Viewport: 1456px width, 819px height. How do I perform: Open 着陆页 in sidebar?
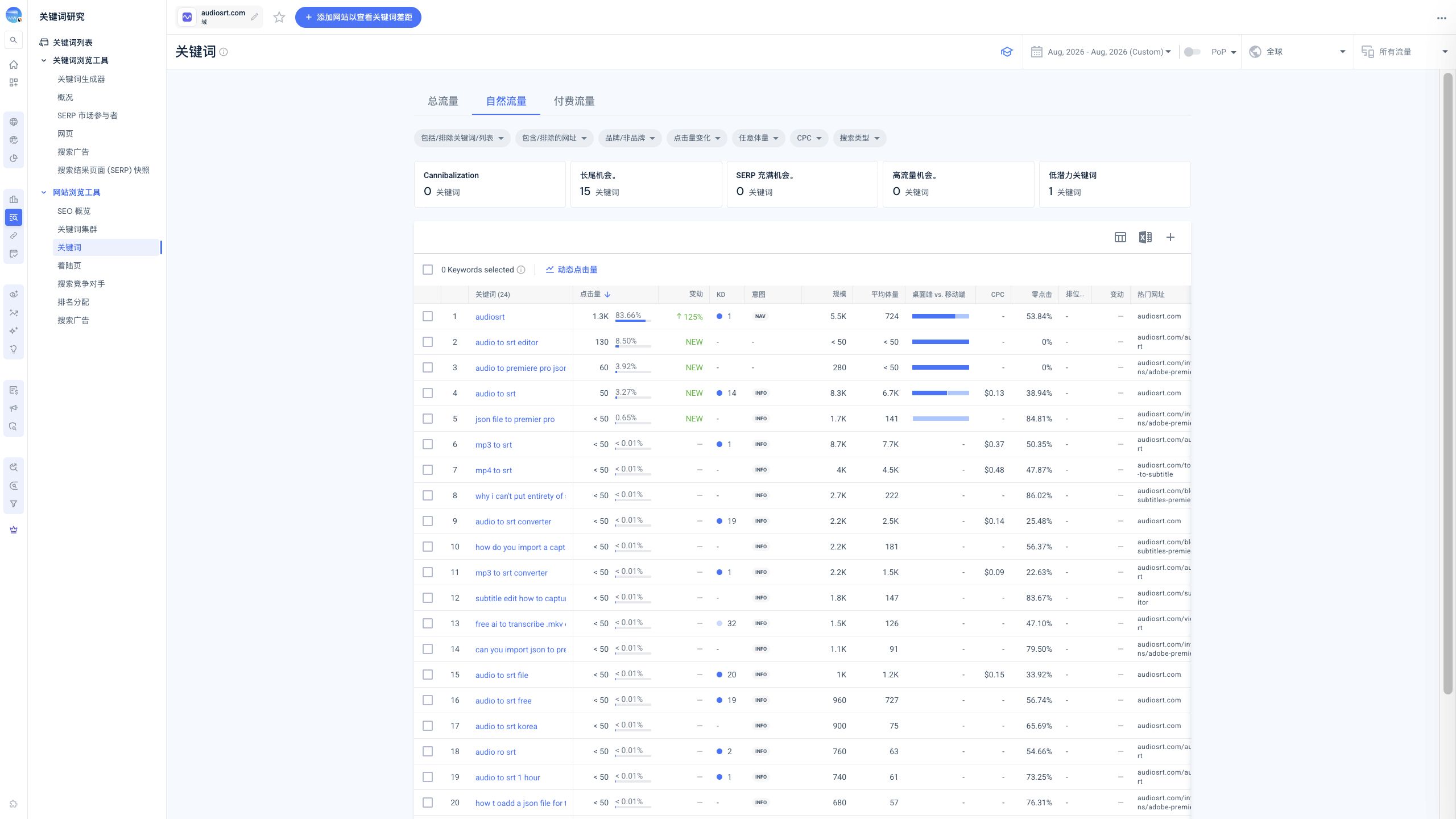coord(69,266)
